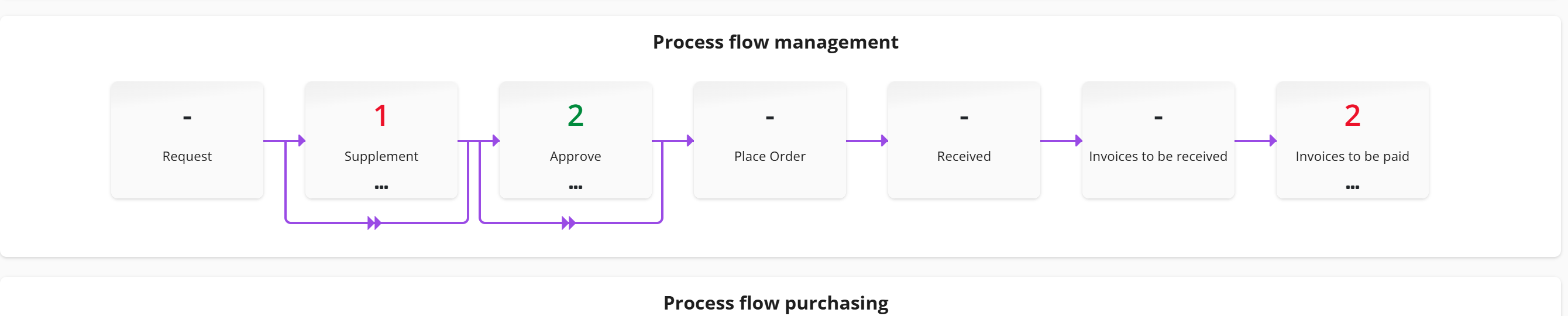Screen dimensions: 1568x316
Task: Click the red count 1 on Supplement
Action: pyautogui.click(x=381, y=115)
